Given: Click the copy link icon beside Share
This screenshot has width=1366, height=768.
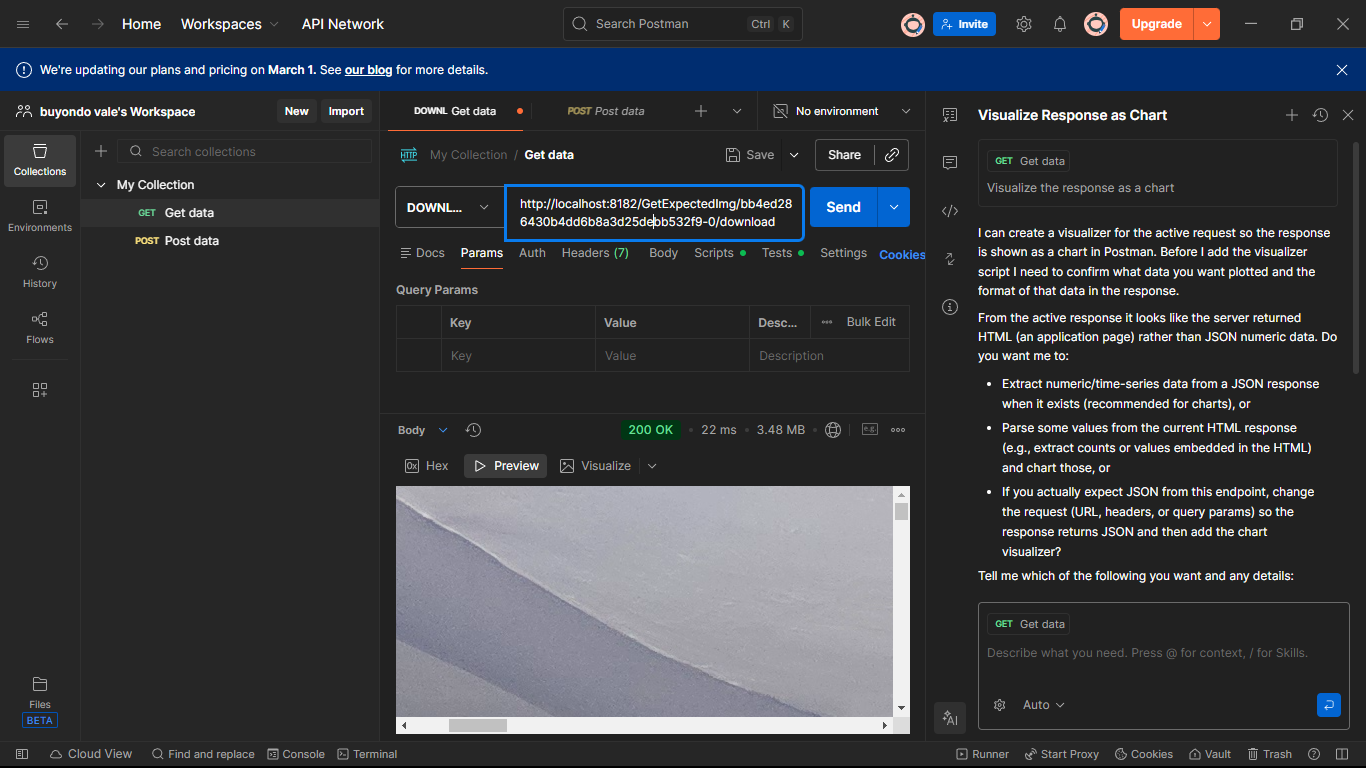Looking at the screenshot, I should (x=891, y=155).
